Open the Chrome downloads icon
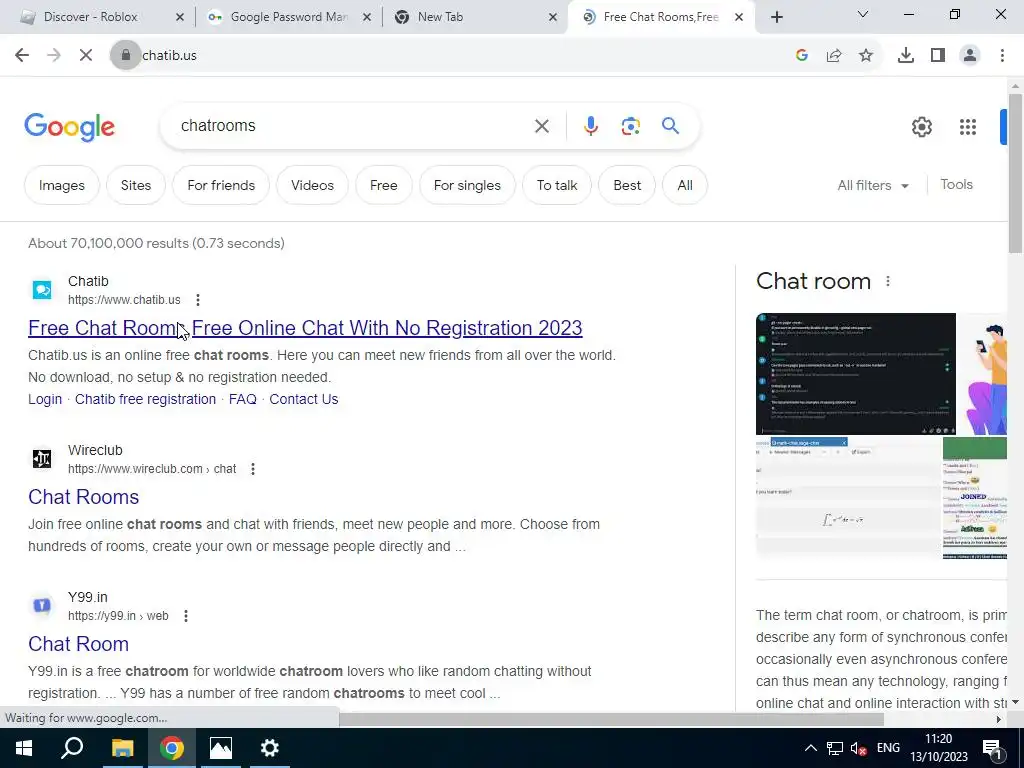Viewport: 1024px width, 768px height. click(906, 56)
